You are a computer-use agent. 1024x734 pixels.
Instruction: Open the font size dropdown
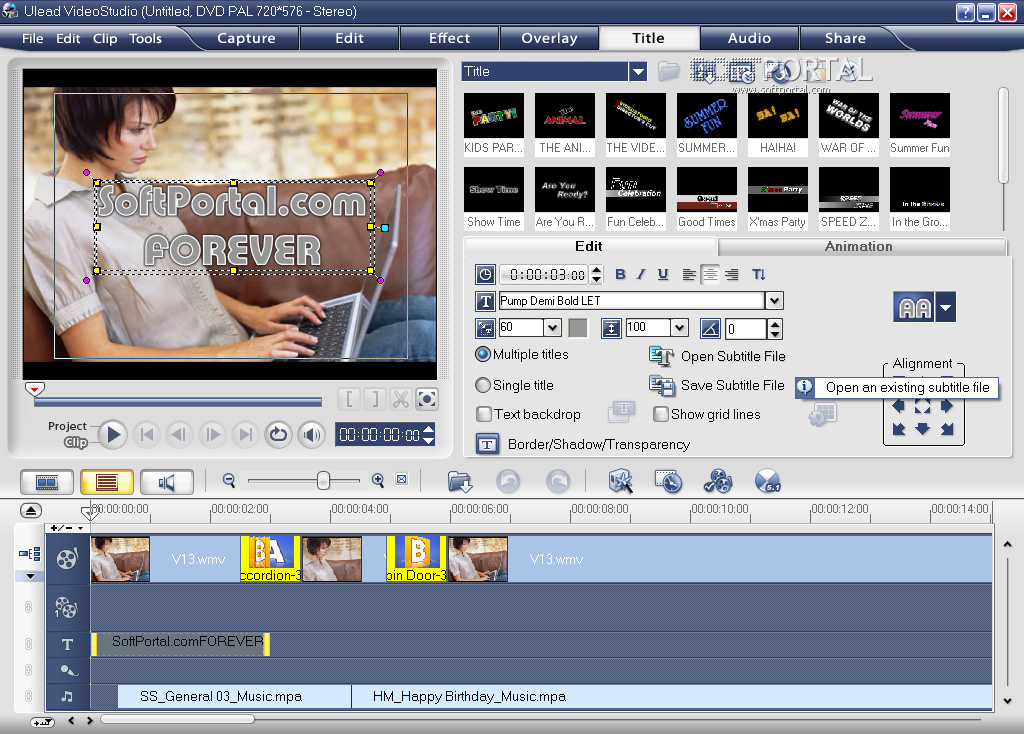pyautogui.click(x=552, y=327)
